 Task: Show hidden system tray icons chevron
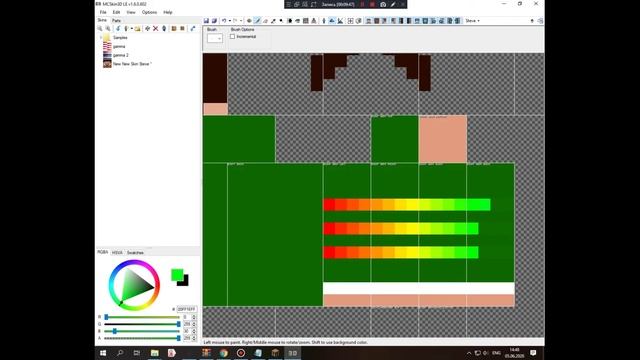click(x=469, y=353)
